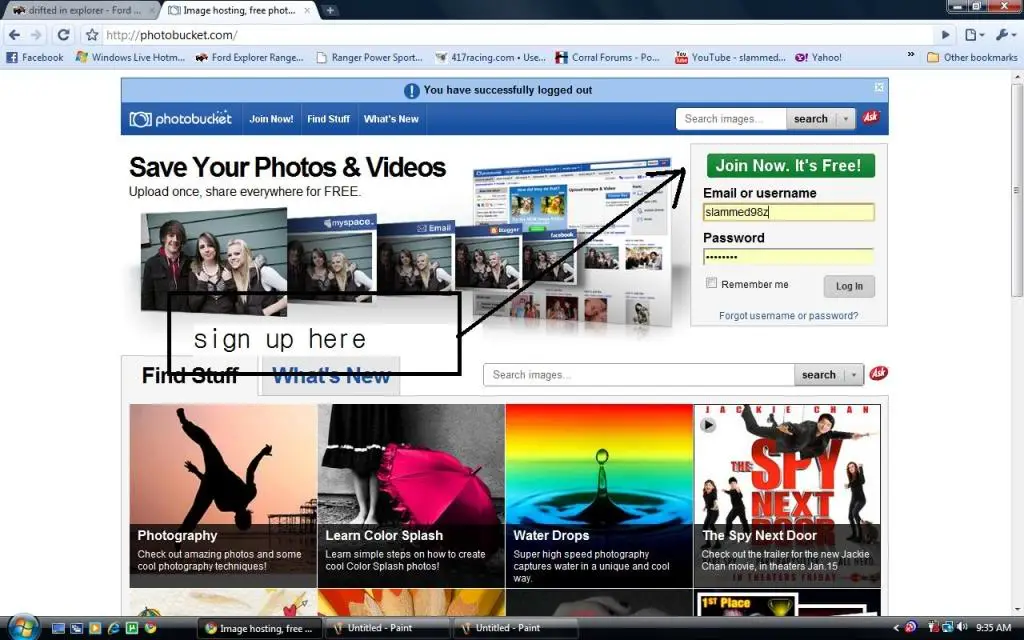This screenshot has width=1024, height=640.
Task: Click the network tray icon
Action: pos(948,628)
